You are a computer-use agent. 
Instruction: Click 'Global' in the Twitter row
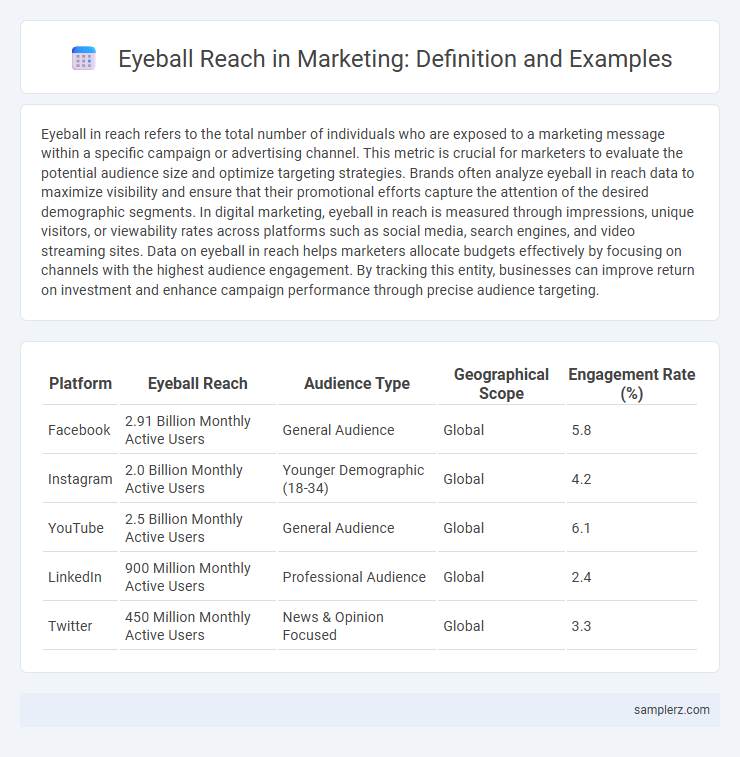coord(463,626)
